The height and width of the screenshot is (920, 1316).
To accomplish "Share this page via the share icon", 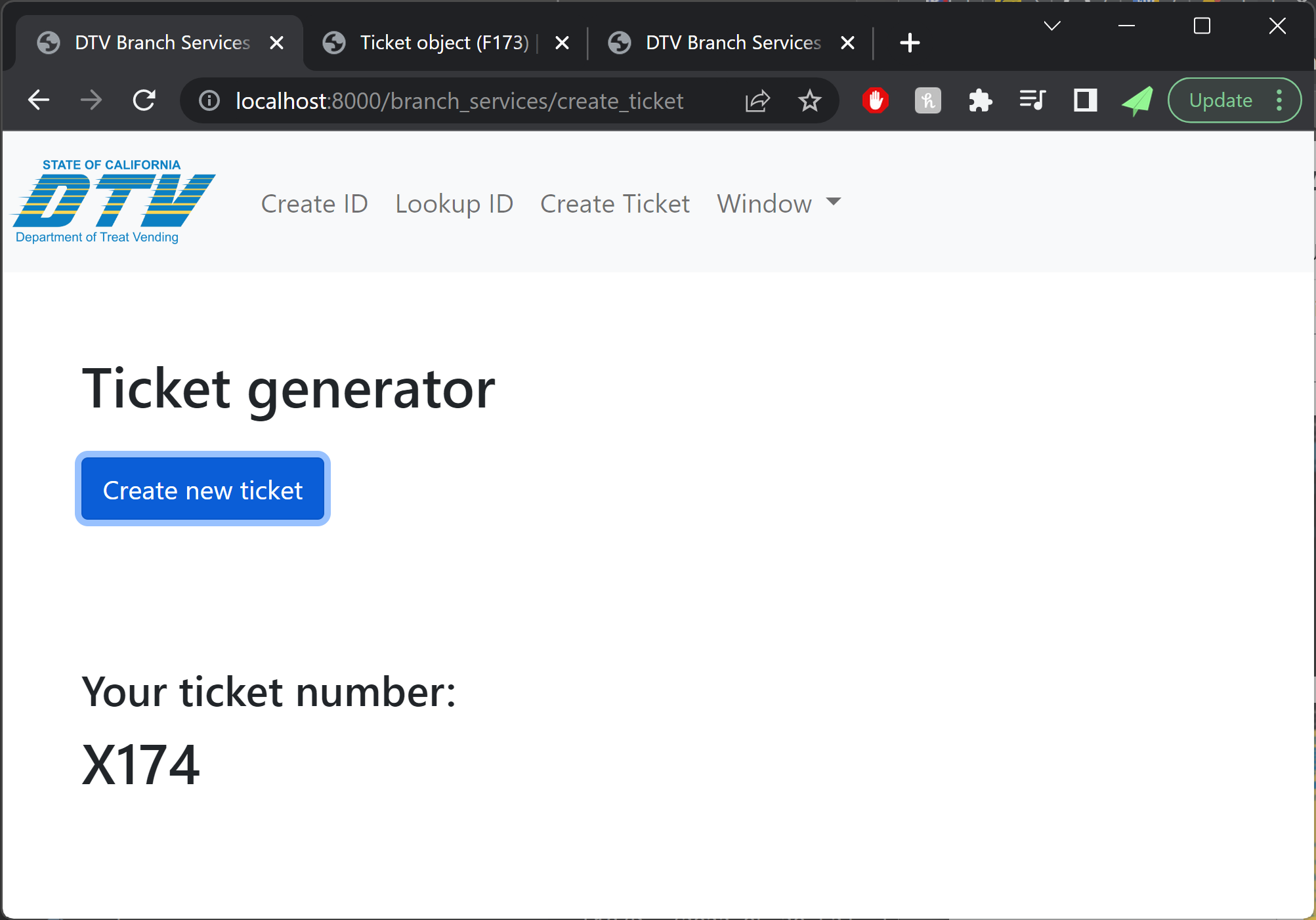I will pyautogui.click(x=757, y=100).
